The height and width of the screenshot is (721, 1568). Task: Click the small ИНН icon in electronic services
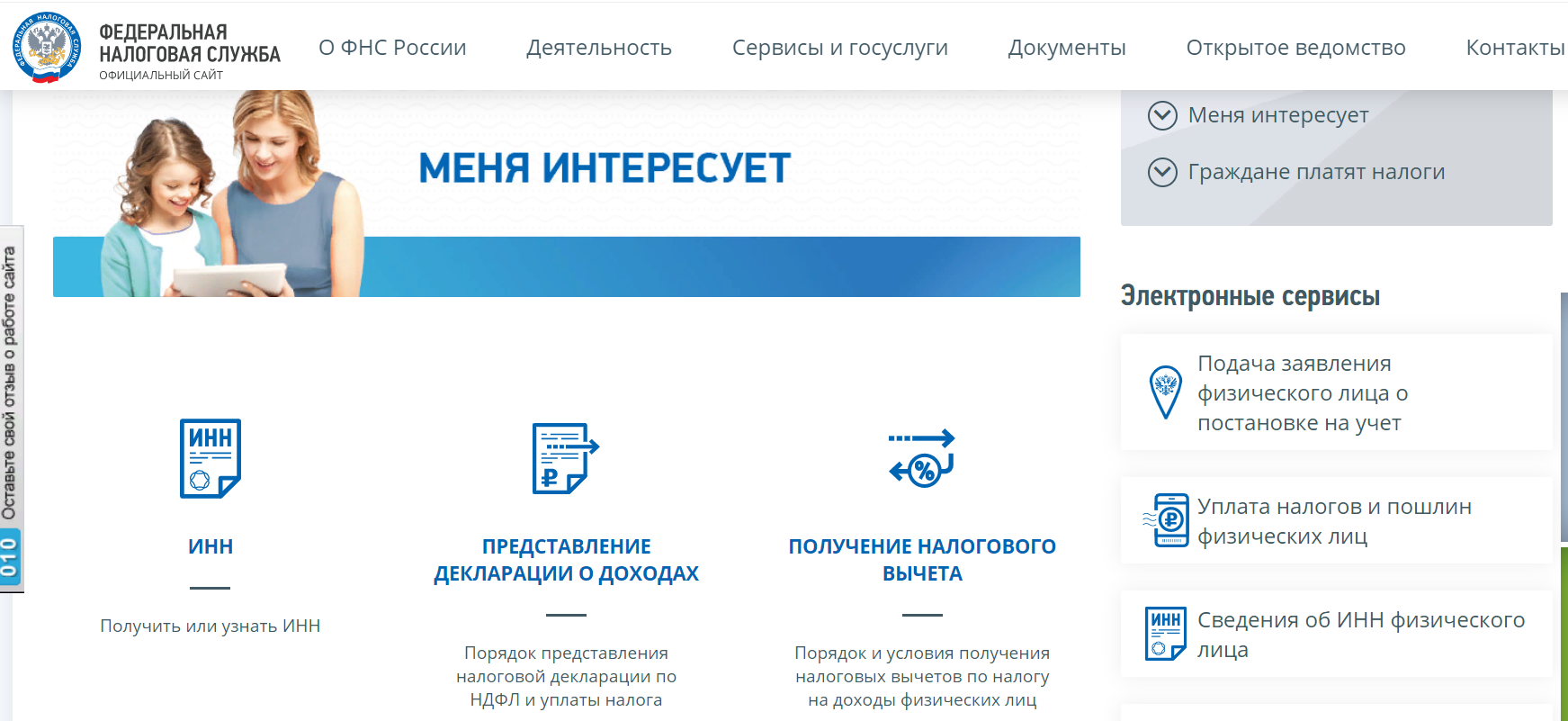click(x=1166, y=634)
